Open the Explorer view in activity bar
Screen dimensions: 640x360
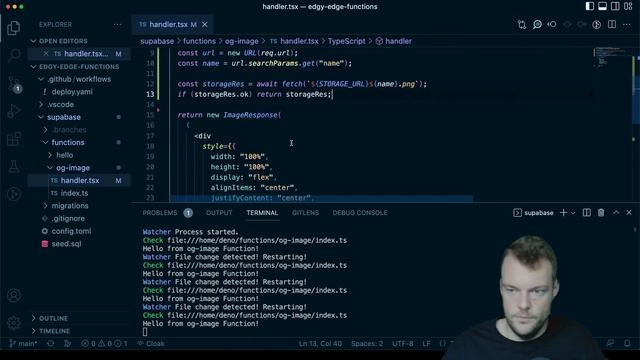coord(13,28)
